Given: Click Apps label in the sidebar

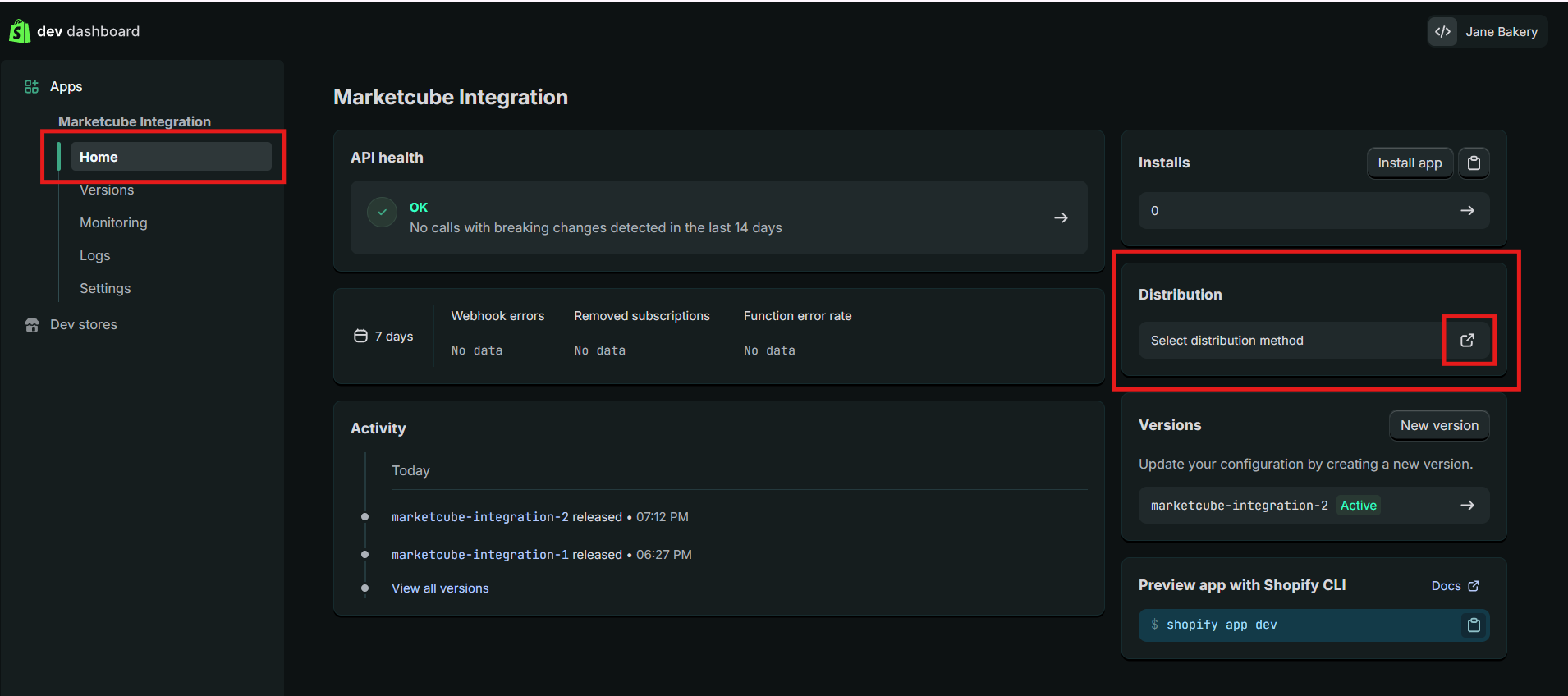Looking at the screenshot, I should pyautogui.click(x=66, y=86).
